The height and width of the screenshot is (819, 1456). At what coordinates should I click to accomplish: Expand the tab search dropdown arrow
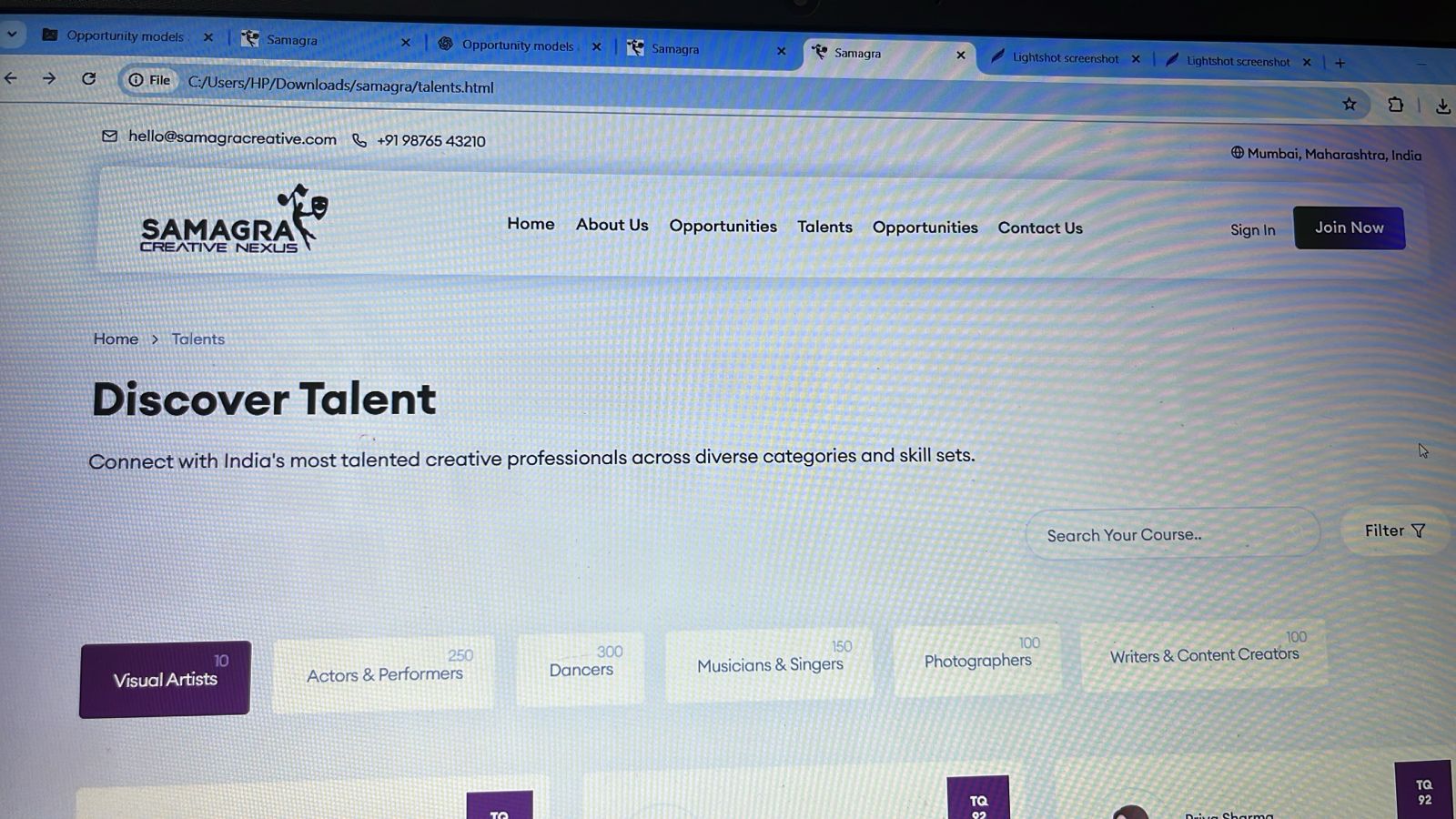click(12, 35)
